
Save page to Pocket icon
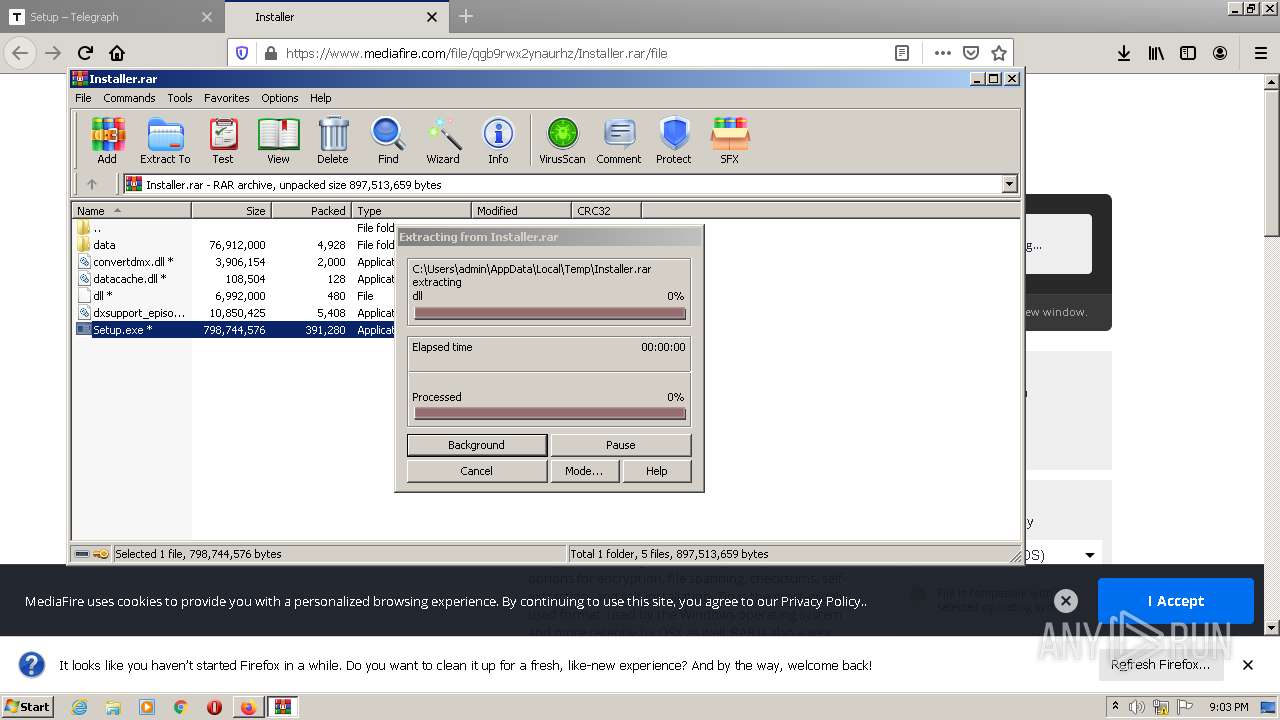pyautogui.click(x=970, y=53)
